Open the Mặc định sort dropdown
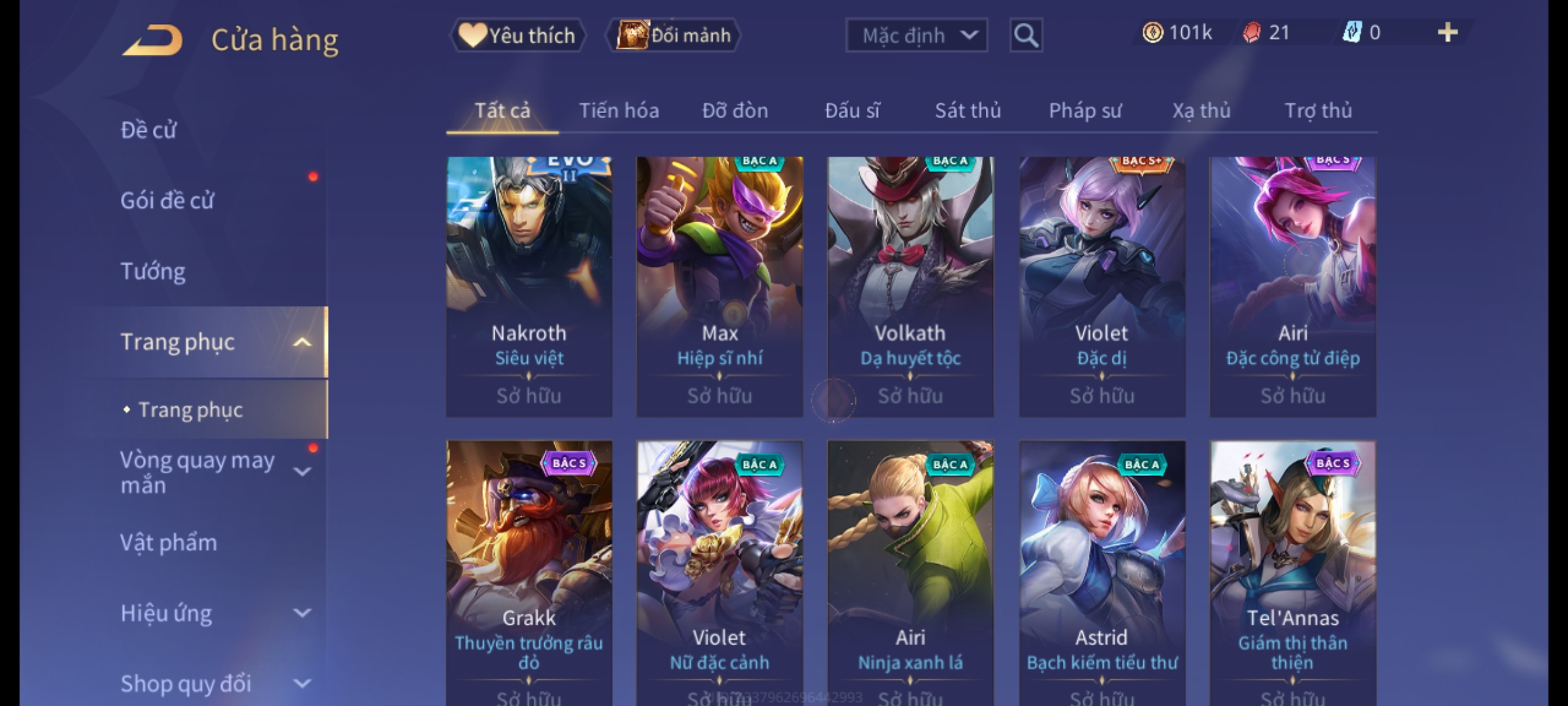The height and width of the screenshot is (706, 1568). coord(916,35)
